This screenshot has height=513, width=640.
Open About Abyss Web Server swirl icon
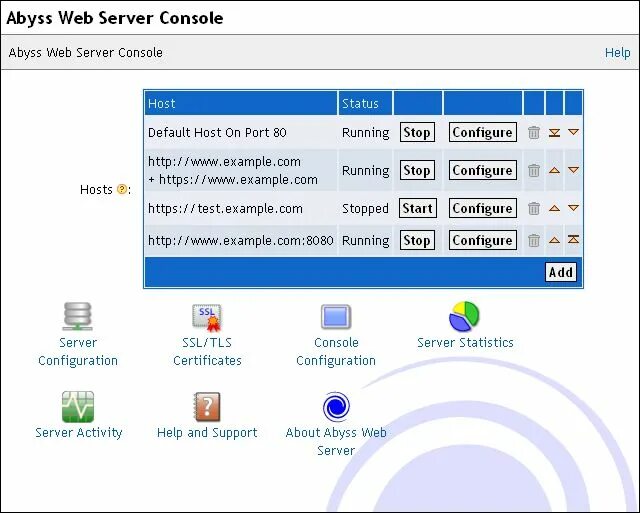(x=336, y=406)
